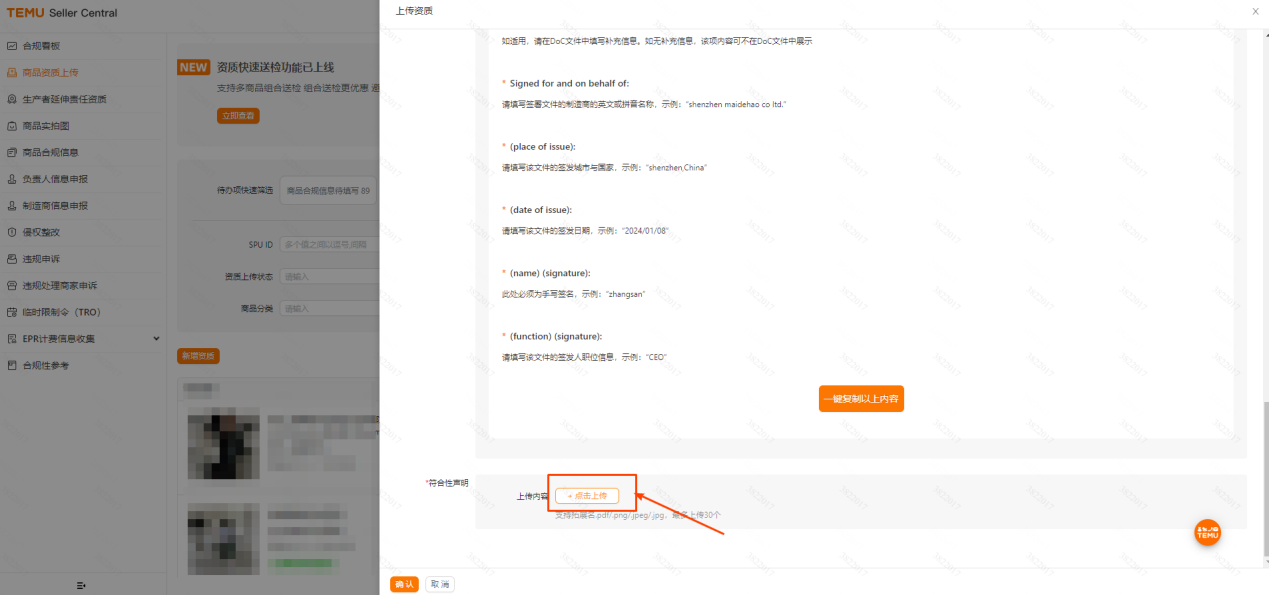Screen dimensions: 1269x595
Task: Close the 上传资质 dialog with X
Action: pos(1255,11)
